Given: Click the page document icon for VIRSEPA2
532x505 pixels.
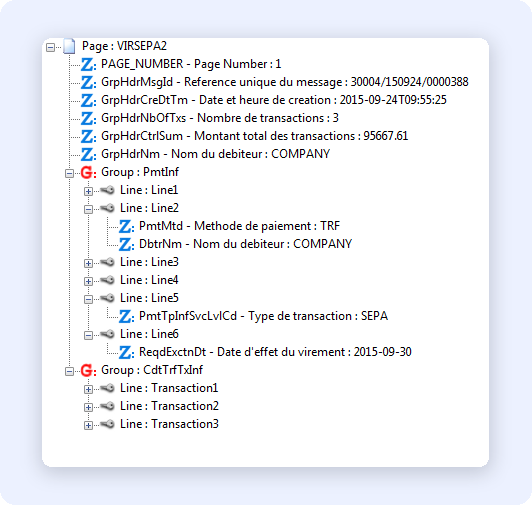Looking at the screenshot, I should click(69, 46).
